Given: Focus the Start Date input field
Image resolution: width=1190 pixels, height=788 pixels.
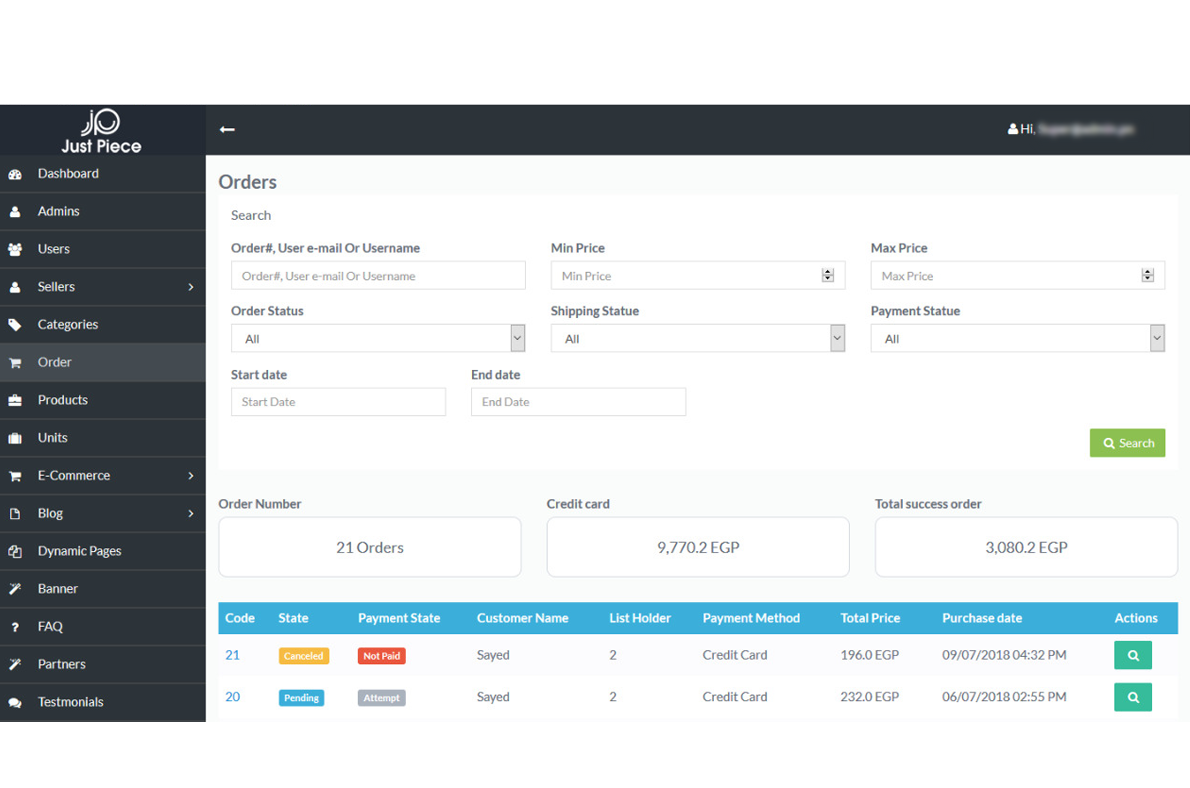Looking at the screenshot, I should click(338, 402).
